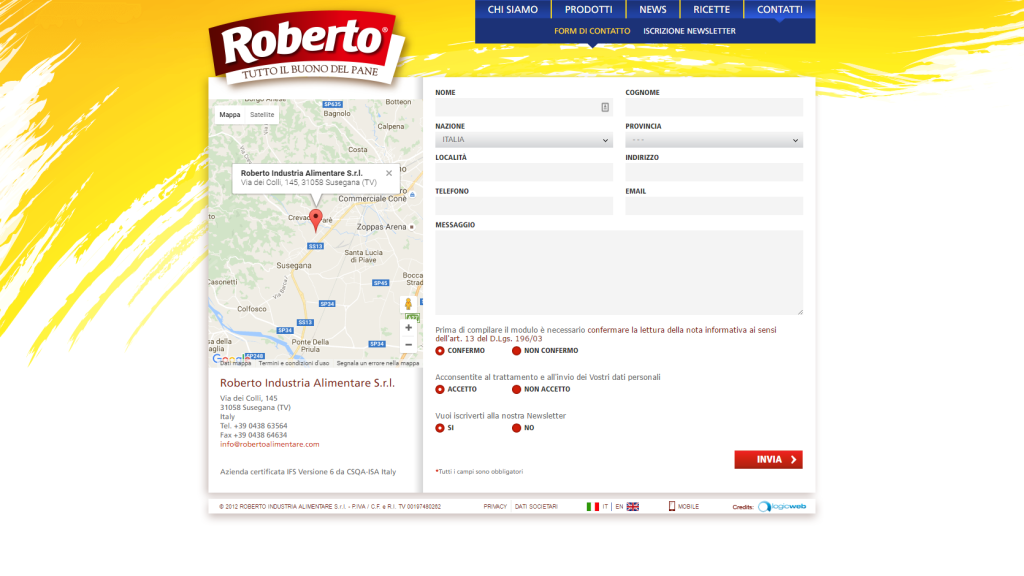Go to the NEWS section
The image size is (1024, 576).
652,10
